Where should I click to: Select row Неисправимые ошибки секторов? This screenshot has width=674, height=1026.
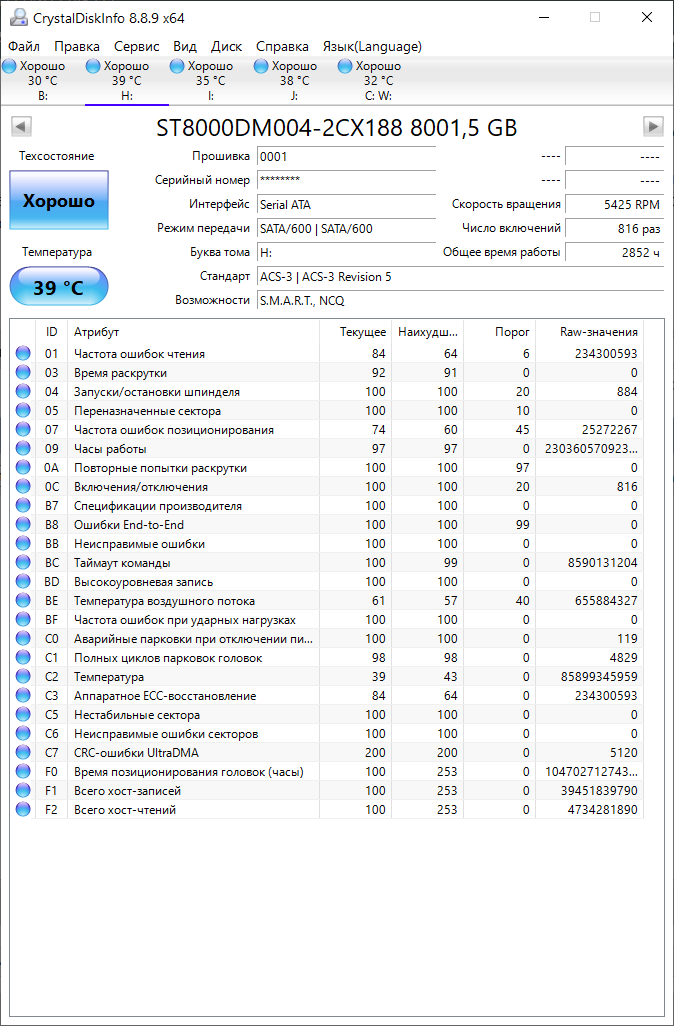(327, 733)
